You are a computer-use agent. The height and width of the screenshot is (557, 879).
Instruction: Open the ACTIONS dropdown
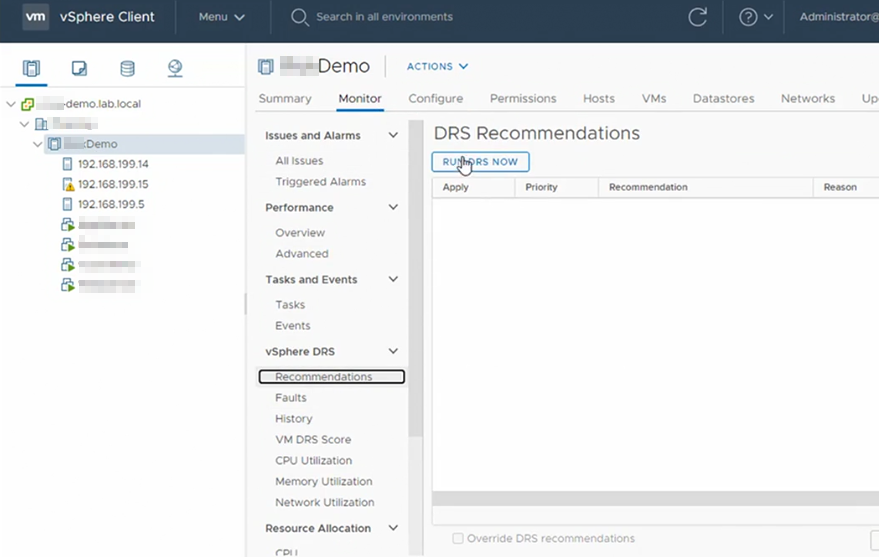(x=437, y=66)
